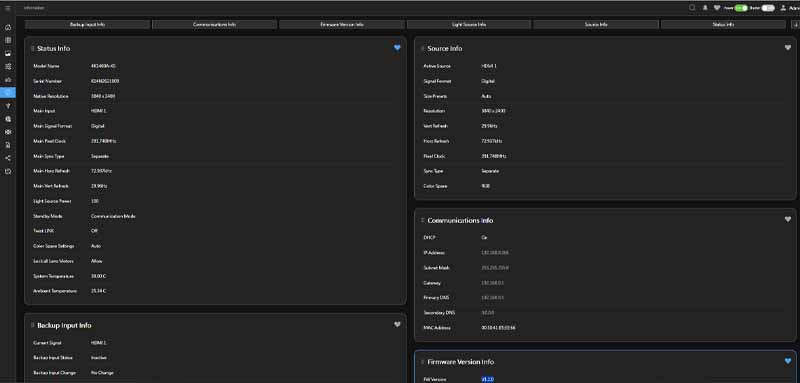
Task: Click the Color Space value RGB
Action: tap(485, 186)
